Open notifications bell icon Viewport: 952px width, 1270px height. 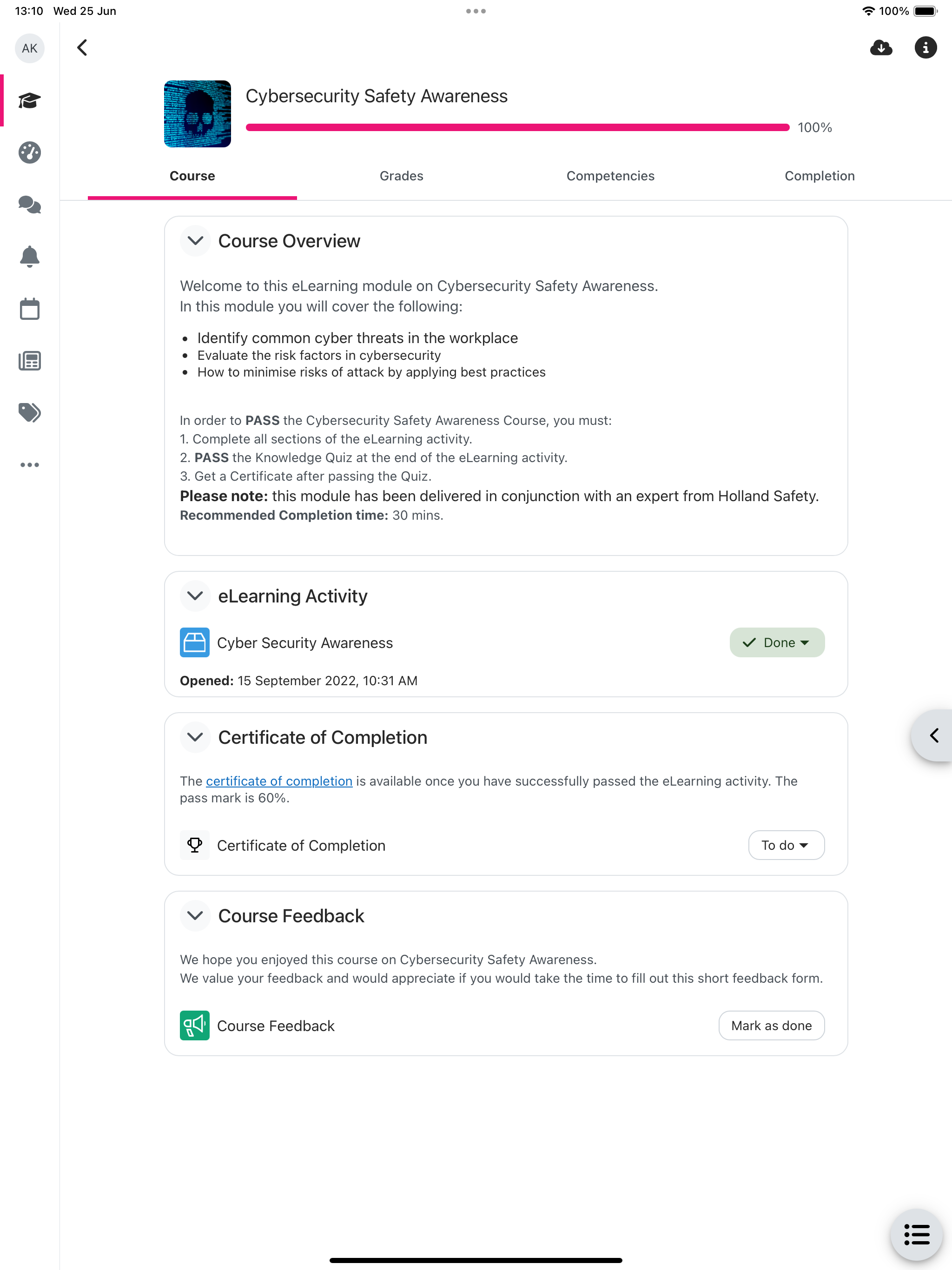(x=29, y=257)
